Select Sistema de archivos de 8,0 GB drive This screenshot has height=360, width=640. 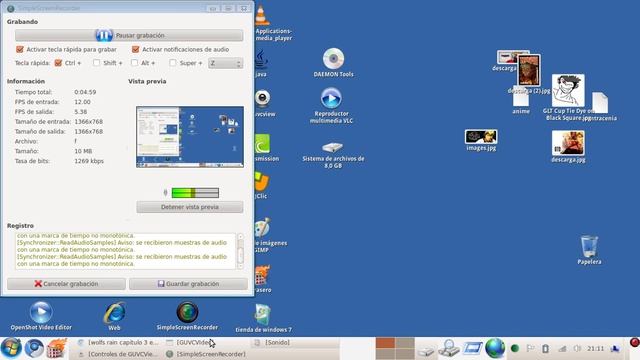click(333, 147)
